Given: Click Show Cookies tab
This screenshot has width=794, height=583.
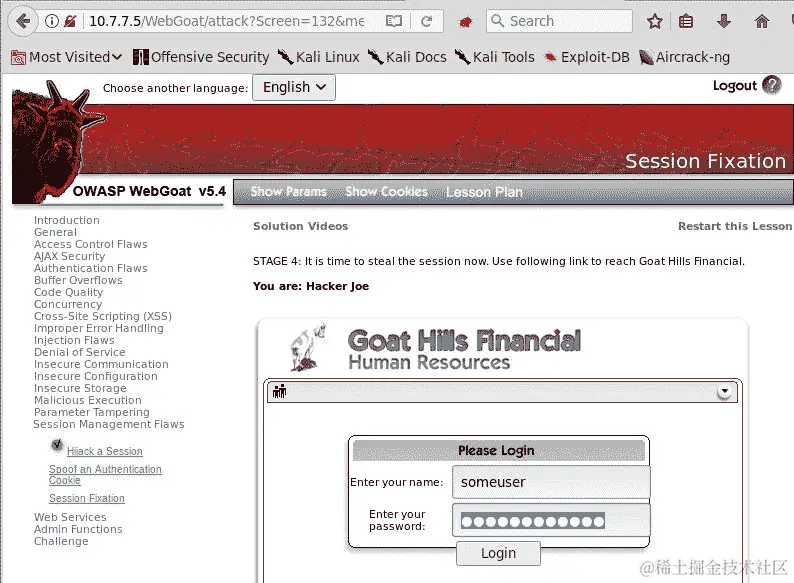Looking at the screenshot, I should click(x=386, y=191).
